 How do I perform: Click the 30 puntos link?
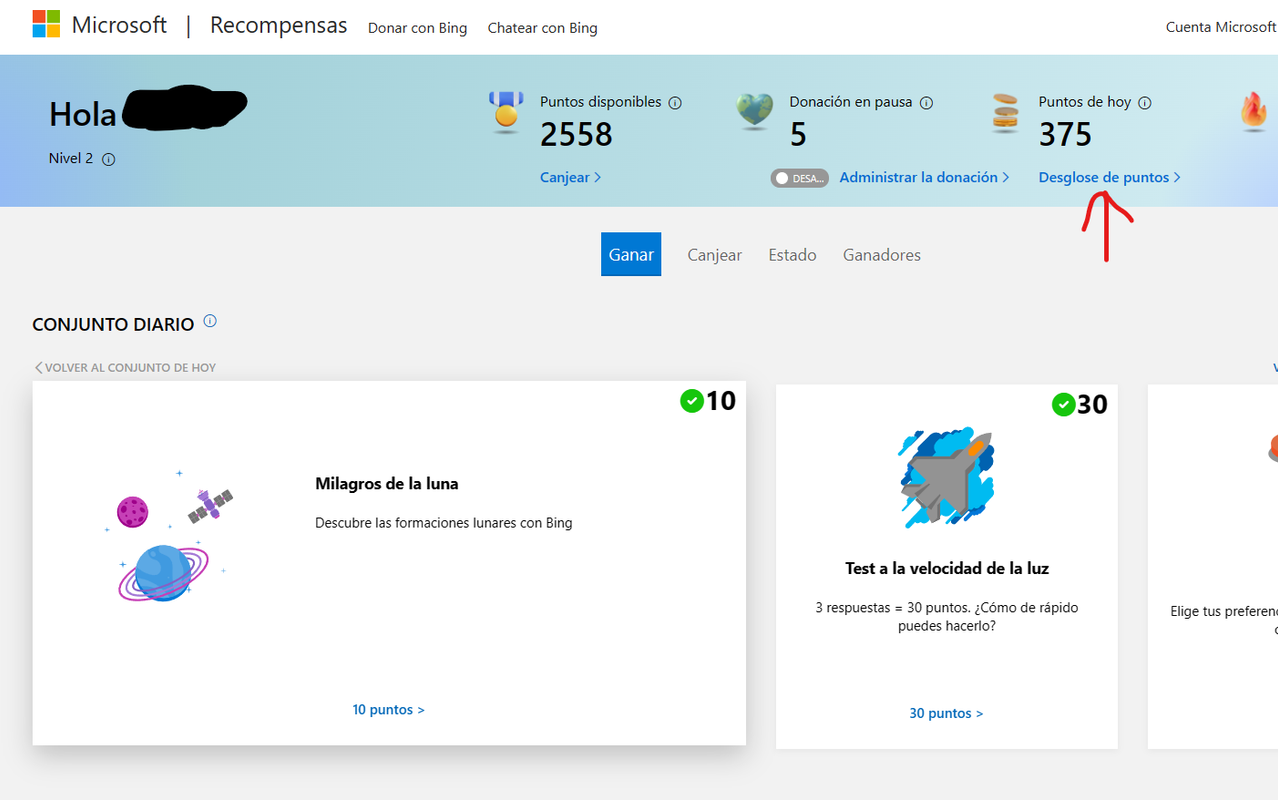(946, 714)
